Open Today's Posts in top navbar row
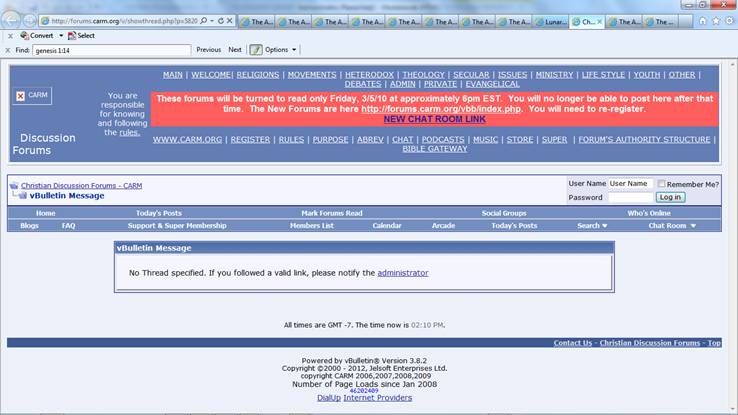 pyautogui.click(x=158, y=213)
